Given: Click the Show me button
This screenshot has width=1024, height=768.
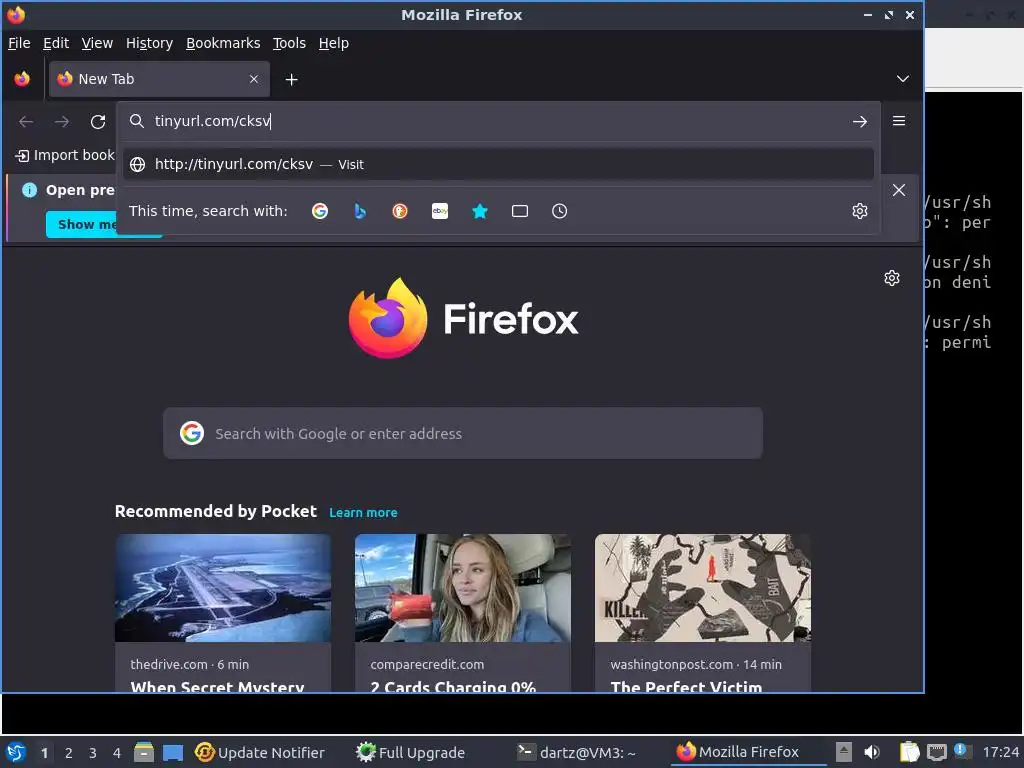Looking at the screenshot, I should tap(82, 225).
